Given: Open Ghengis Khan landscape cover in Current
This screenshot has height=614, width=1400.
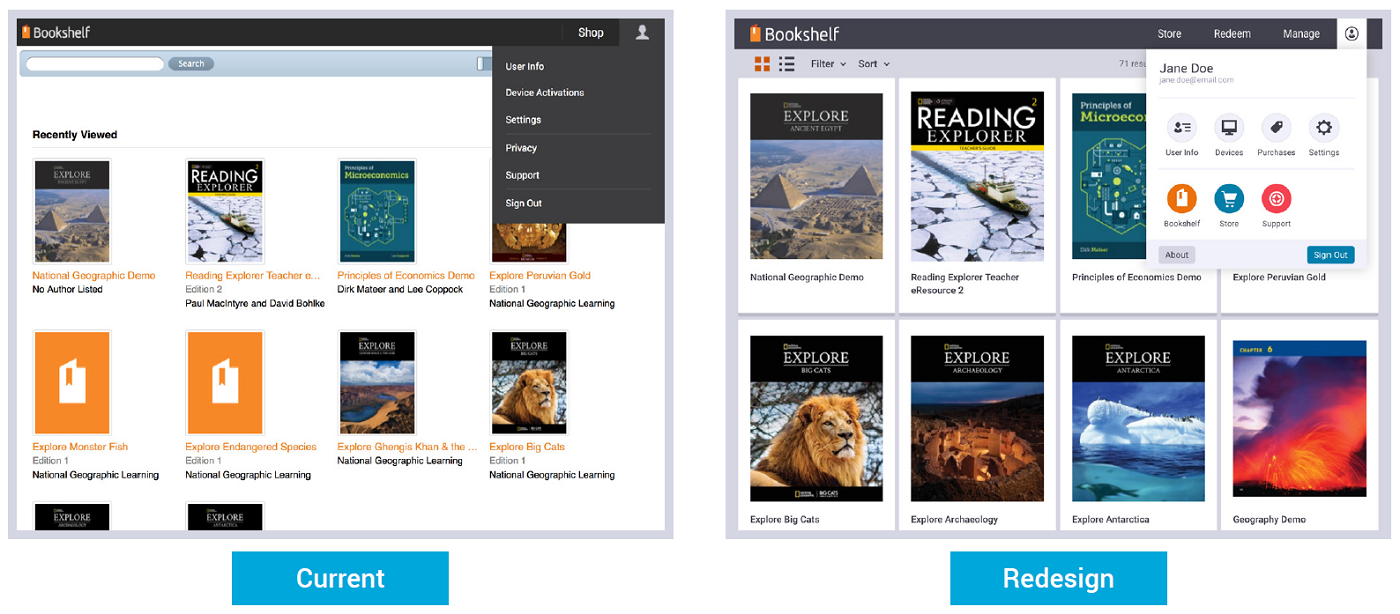Looking at the screenshot, I should (x=377, y=383).
